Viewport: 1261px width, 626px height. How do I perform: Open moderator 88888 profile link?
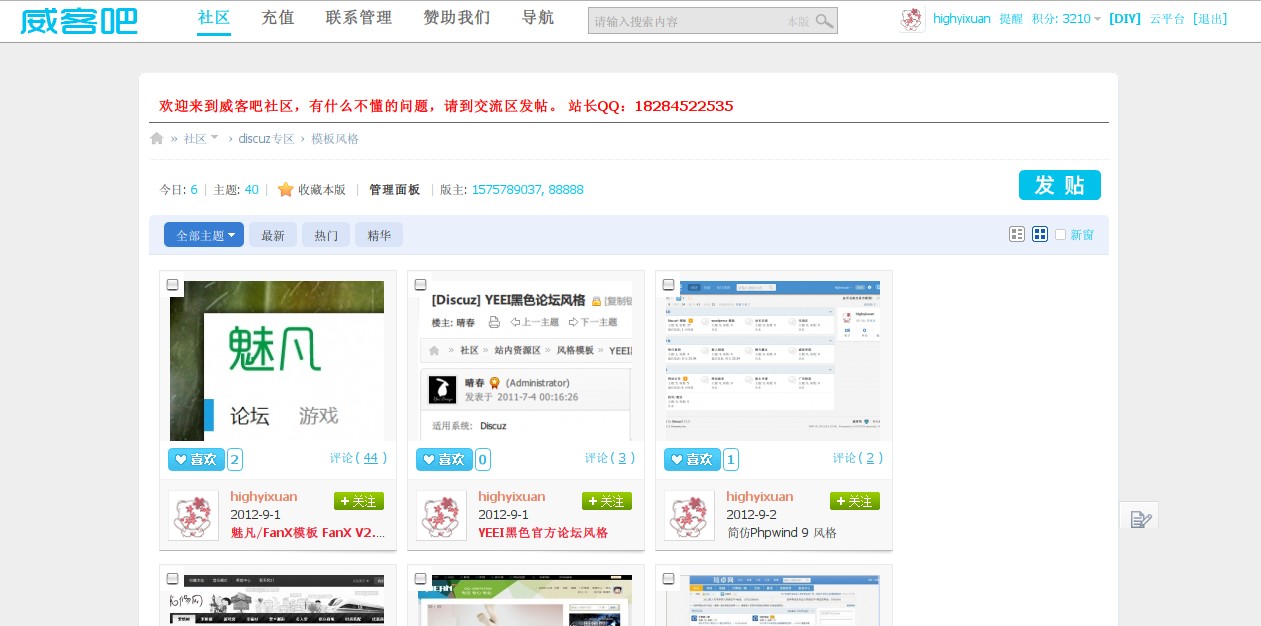pyautogui.click(x=566, y=189)
